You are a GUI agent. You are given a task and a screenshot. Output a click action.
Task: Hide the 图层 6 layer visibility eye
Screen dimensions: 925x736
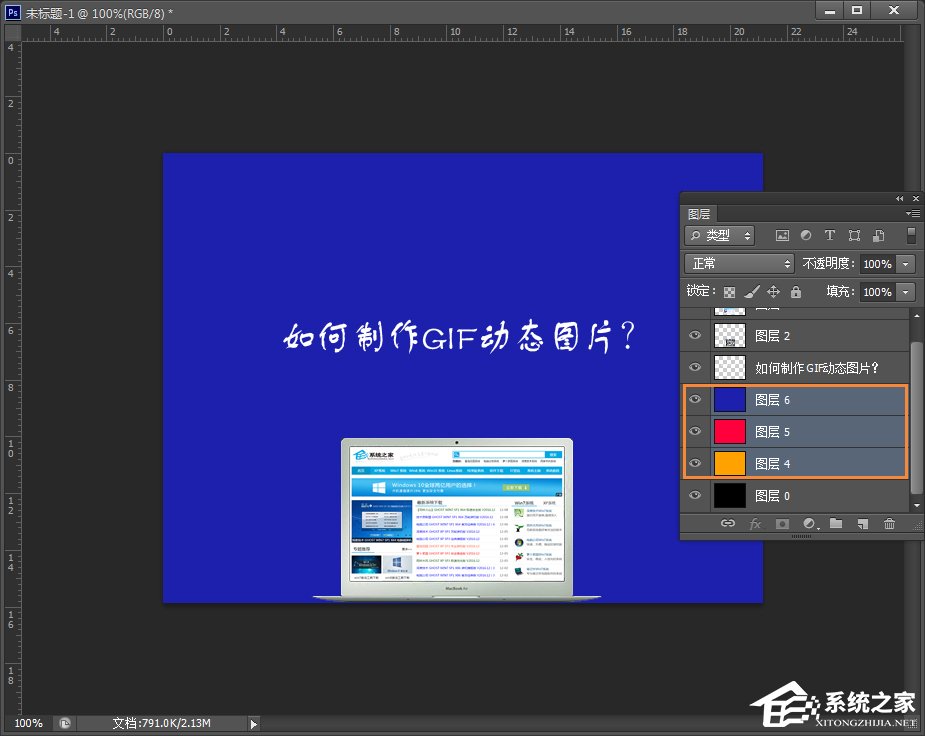coord(694,399)
